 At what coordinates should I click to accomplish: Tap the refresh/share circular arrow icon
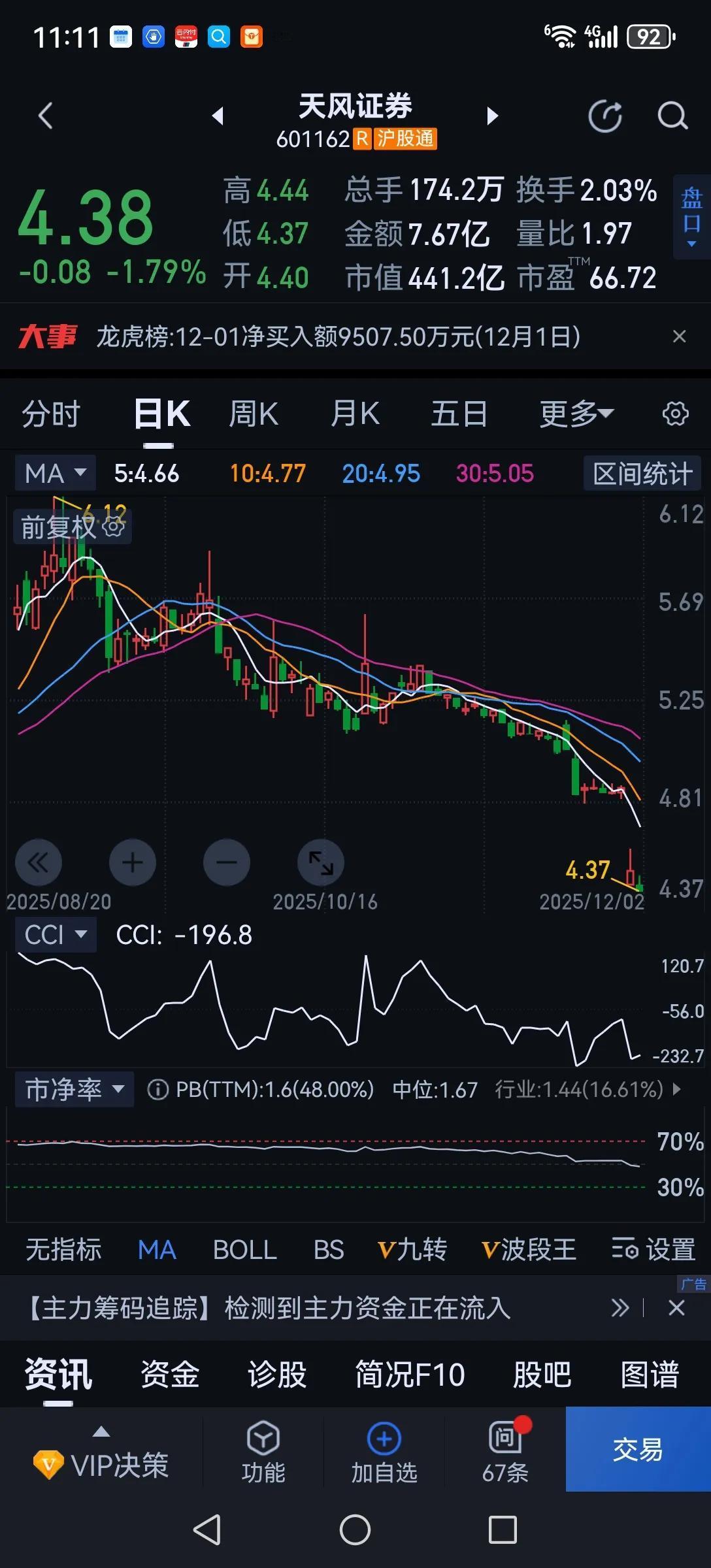(x=605, y=116)
